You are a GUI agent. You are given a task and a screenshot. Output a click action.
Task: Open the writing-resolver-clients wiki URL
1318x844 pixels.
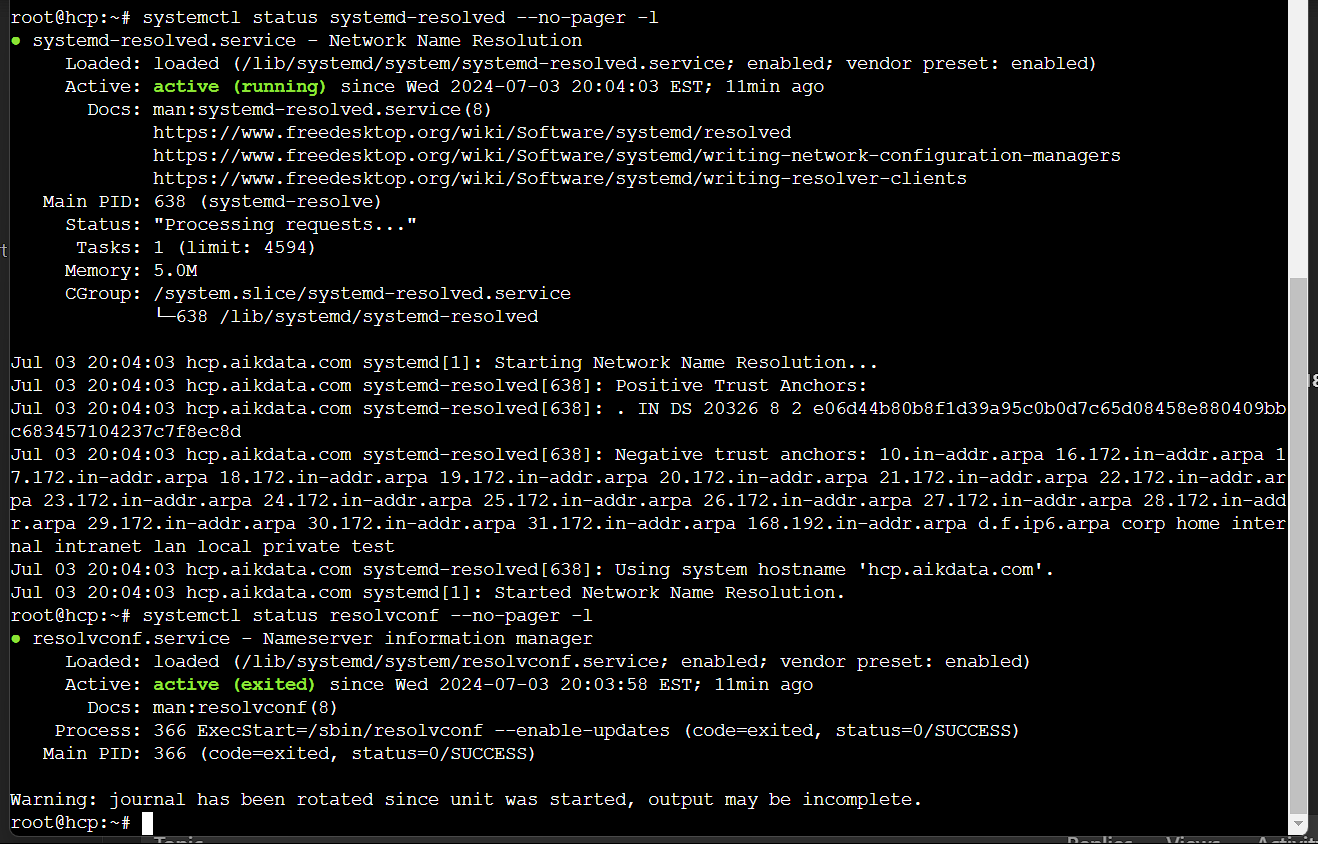(560, 179)
